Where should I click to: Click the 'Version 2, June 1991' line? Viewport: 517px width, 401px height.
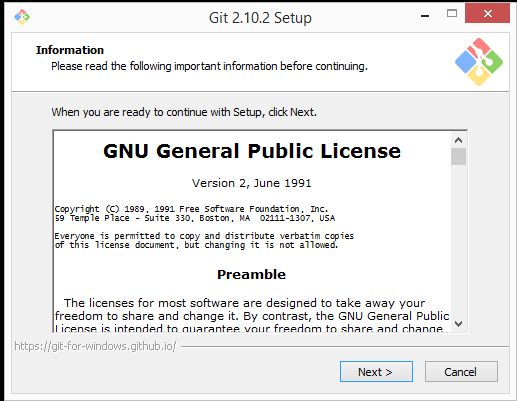tap(252, 183)
